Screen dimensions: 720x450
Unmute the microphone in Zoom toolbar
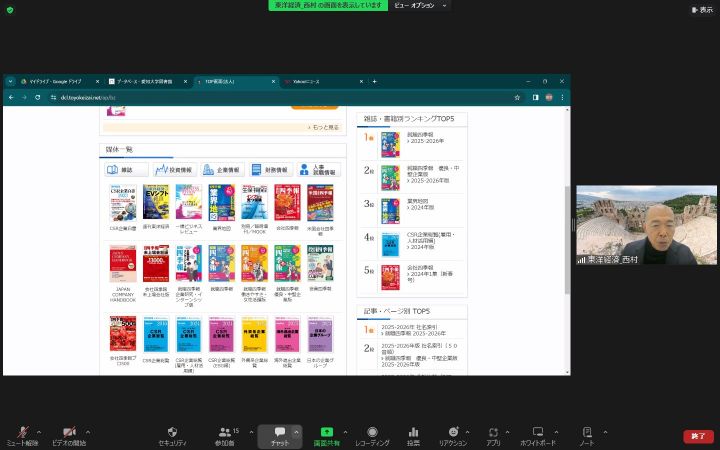point(17,431)
